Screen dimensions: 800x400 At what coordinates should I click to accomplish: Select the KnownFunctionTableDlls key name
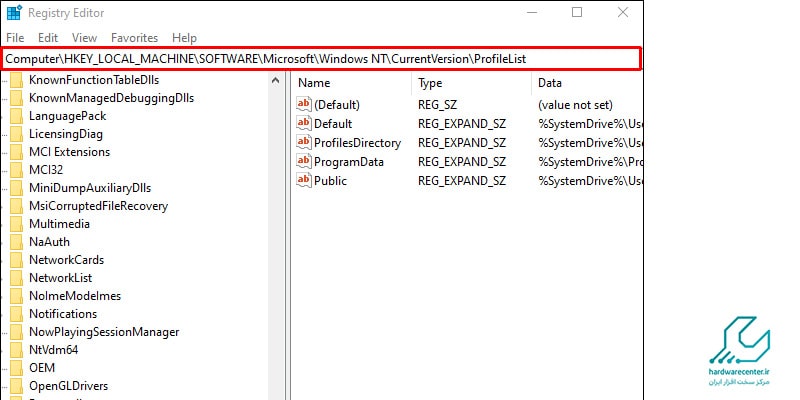(x=94, y=80)
